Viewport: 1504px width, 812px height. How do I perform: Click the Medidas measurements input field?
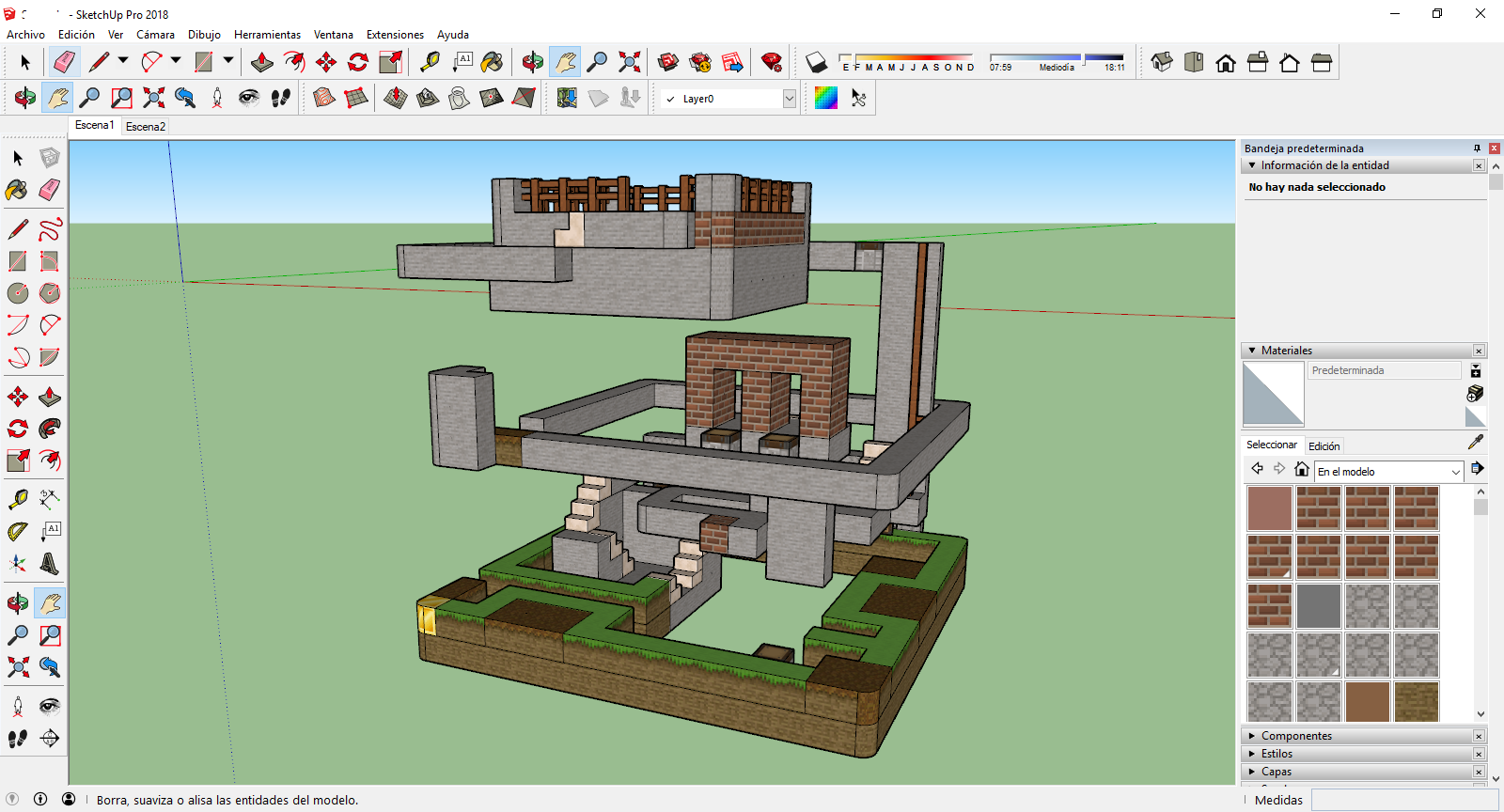[1404, 800]
